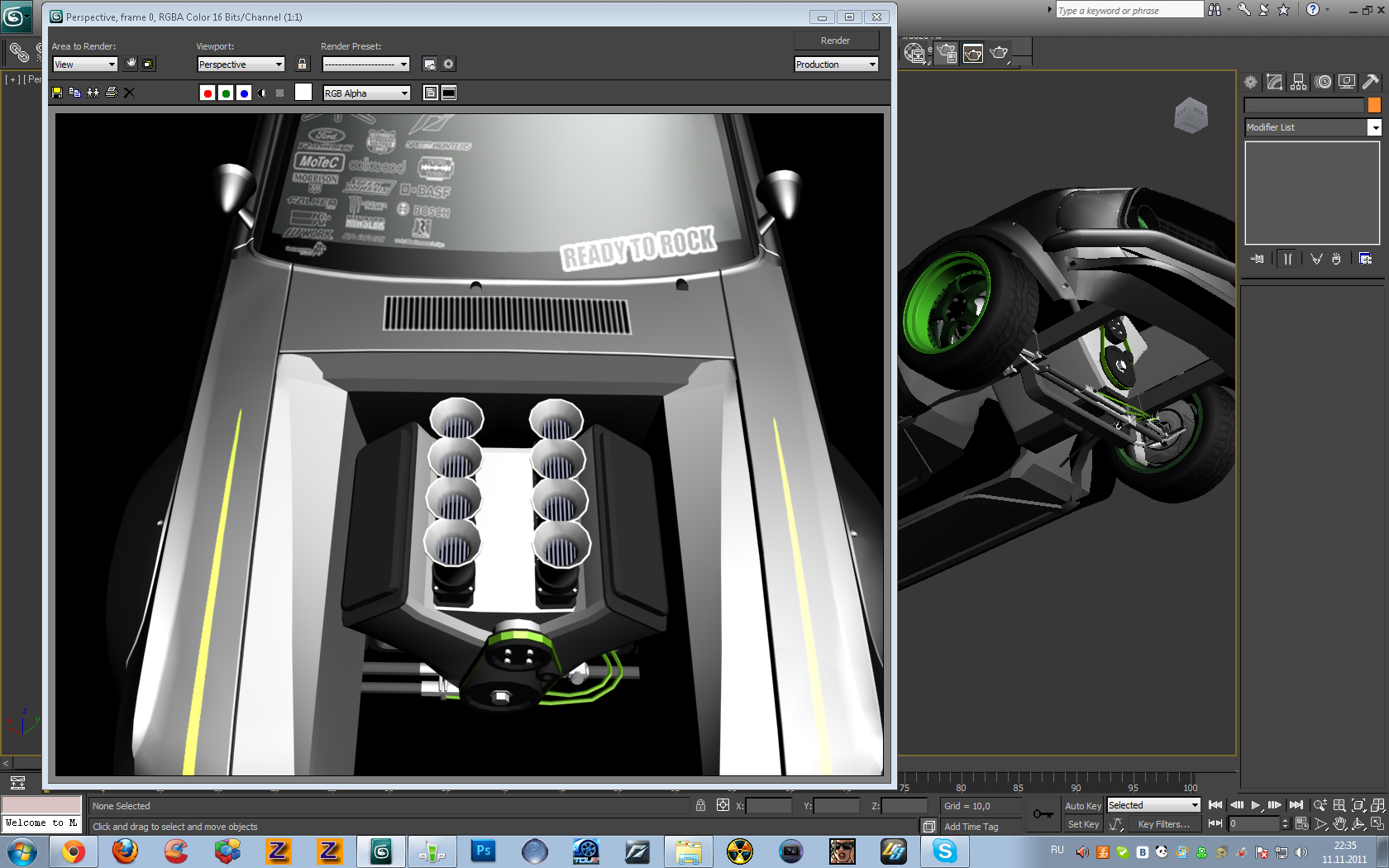Open the Motion command panel tab
1389x868 pixels.
coord(1323,82)
